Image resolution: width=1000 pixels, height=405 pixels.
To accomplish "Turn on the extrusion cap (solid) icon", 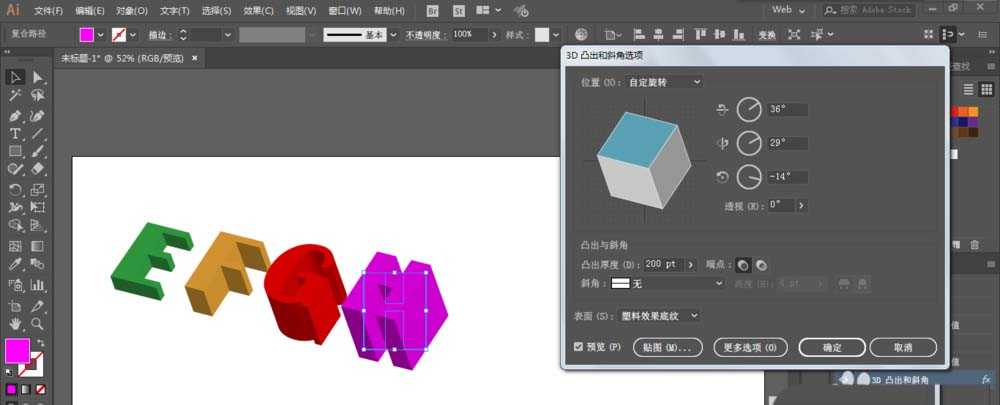I will pos(743,265).
